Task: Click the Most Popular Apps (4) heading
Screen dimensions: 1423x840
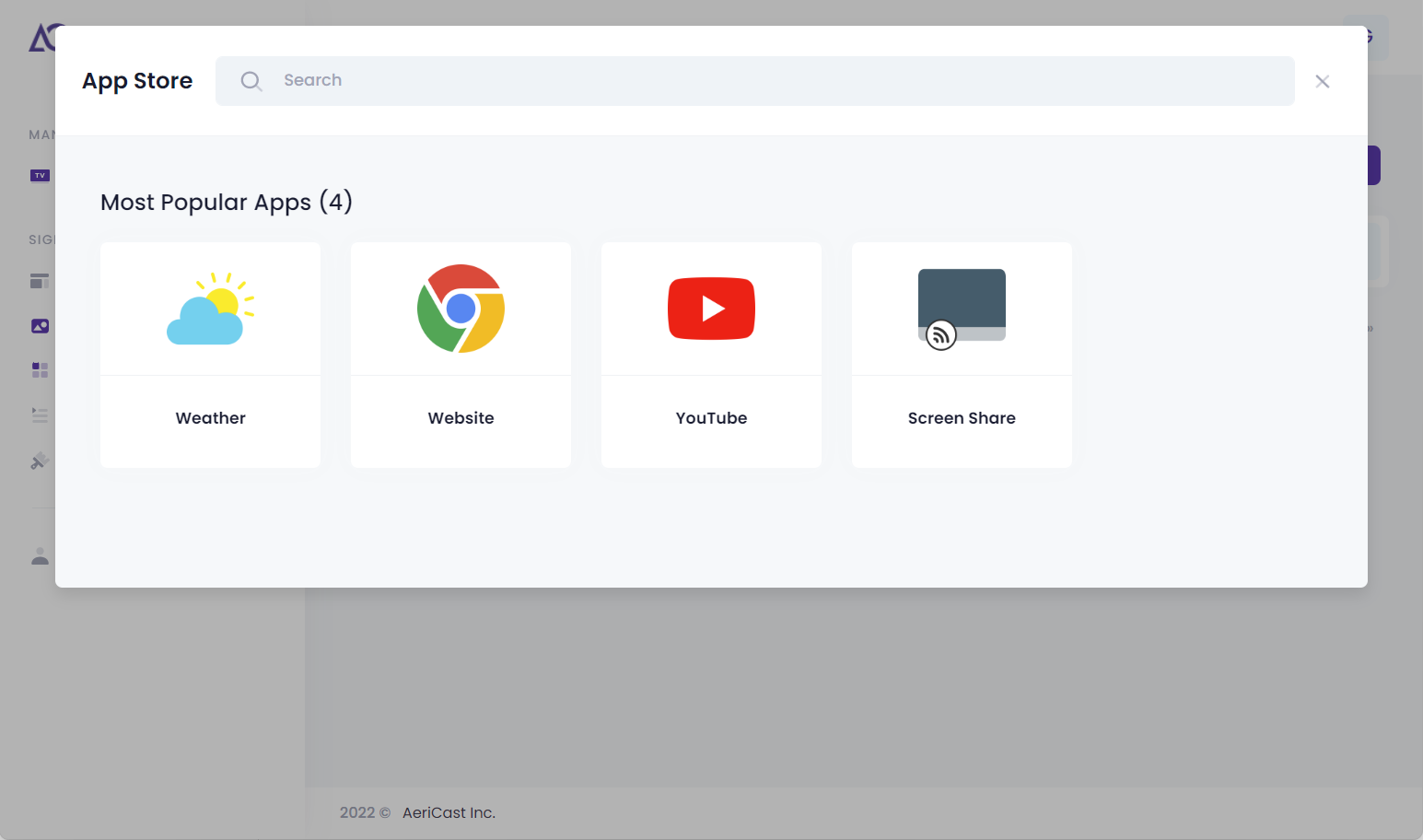Action: pos(227,202)
